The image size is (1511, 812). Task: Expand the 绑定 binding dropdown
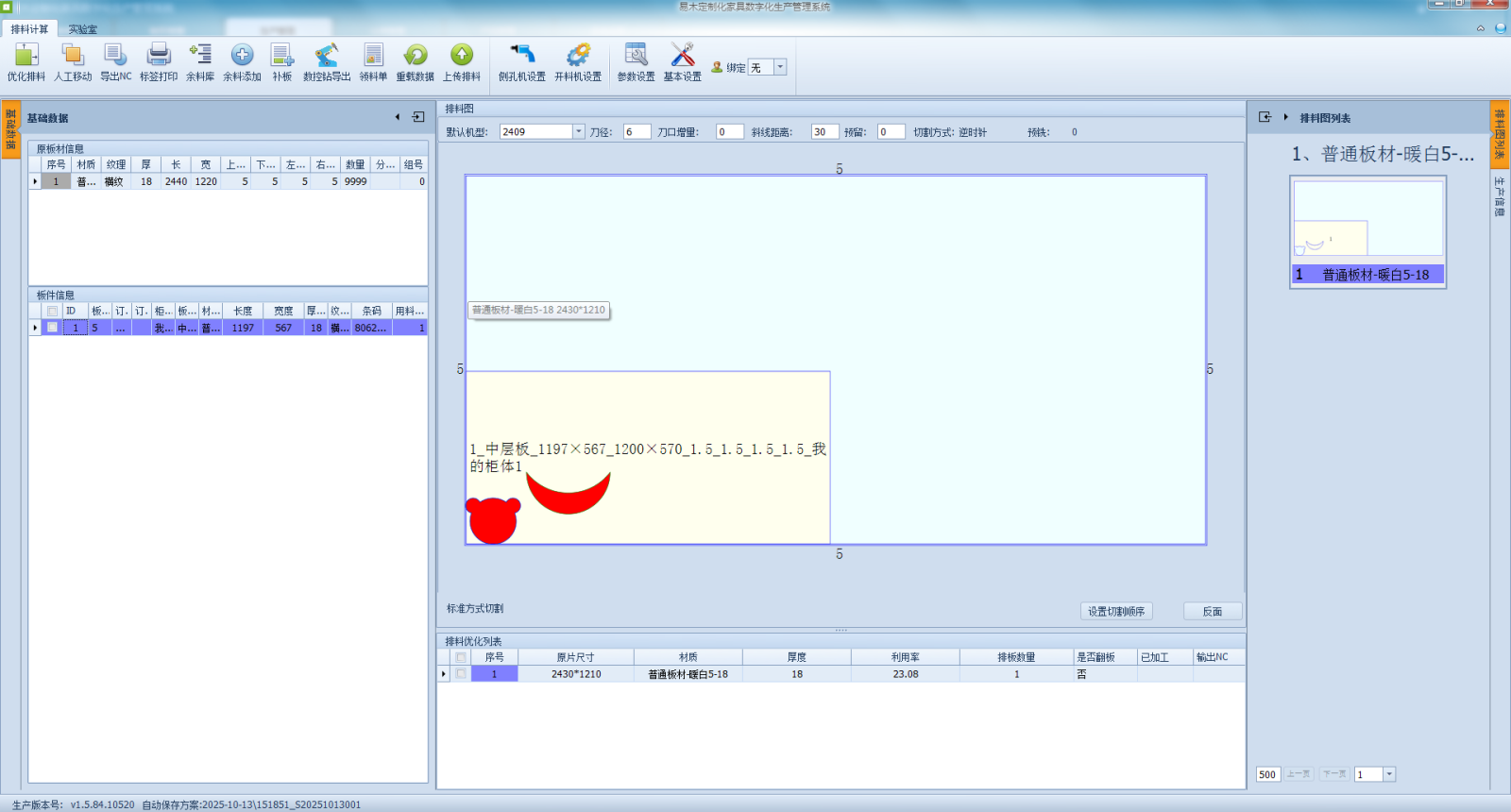(780, 67)
